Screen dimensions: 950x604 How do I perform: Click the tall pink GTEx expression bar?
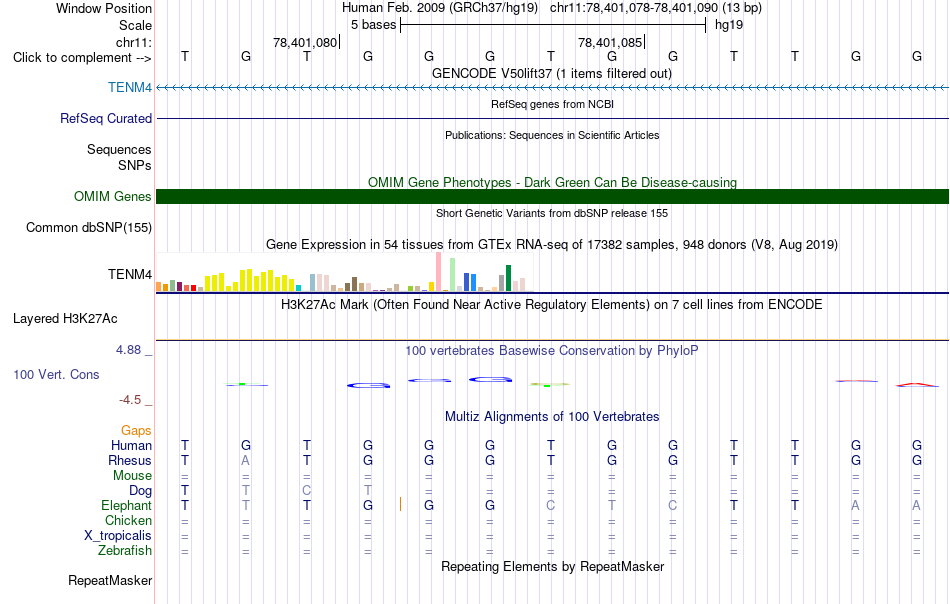tap(439, 272)
